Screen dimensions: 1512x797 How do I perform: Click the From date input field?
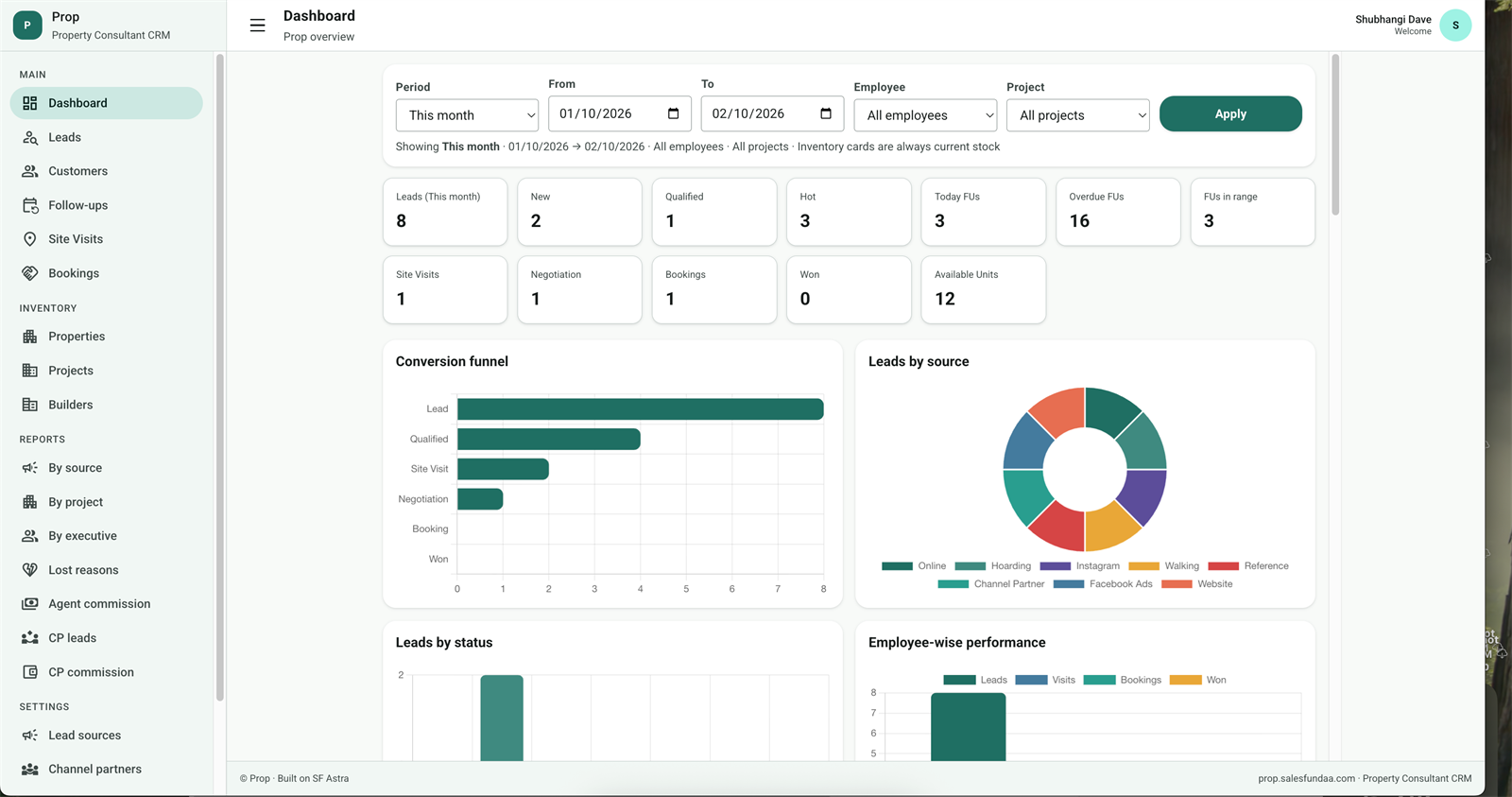click(x=620, y=113)
